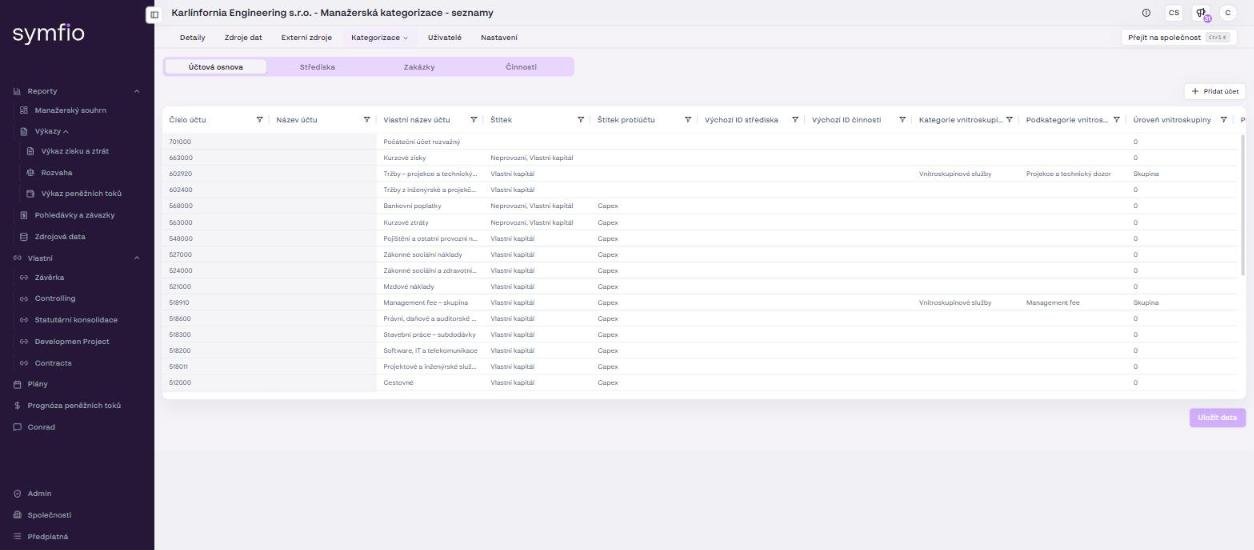
Task: Click the Rozvaha scale icon
Action: click(x=30, y=172)
